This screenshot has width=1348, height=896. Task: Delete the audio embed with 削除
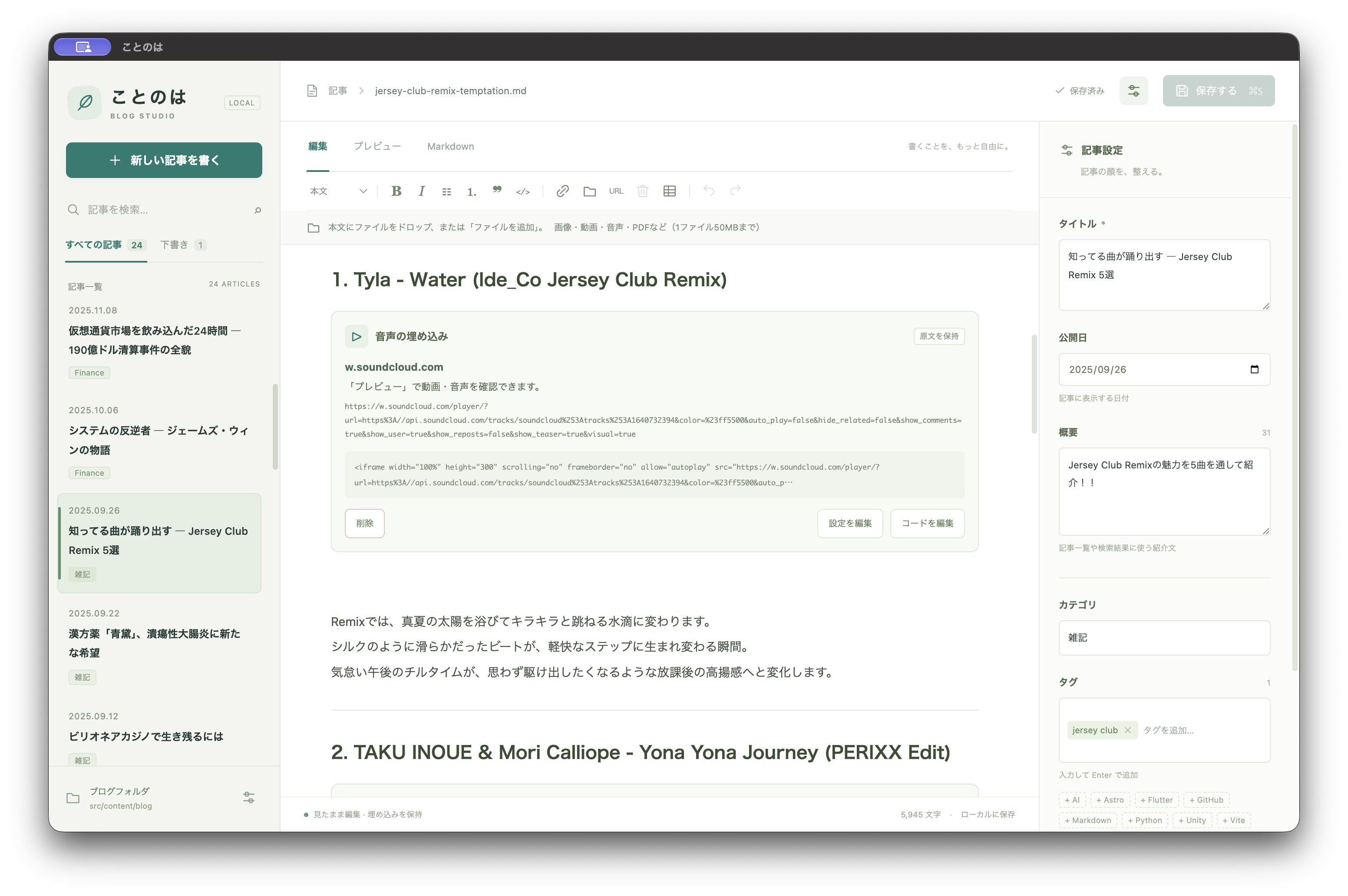pos(364,524)
